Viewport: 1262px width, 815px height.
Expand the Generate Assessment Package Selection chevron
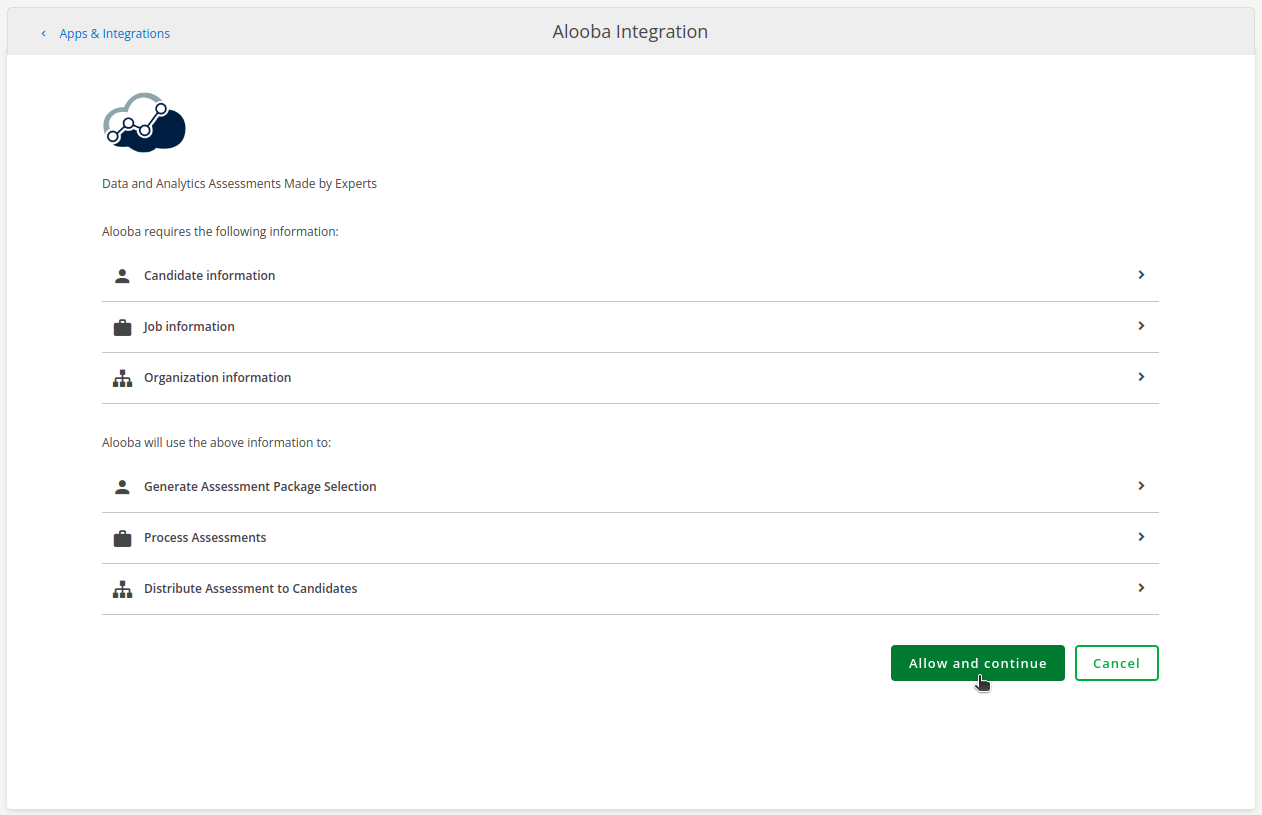click(x=1141, y=486)
